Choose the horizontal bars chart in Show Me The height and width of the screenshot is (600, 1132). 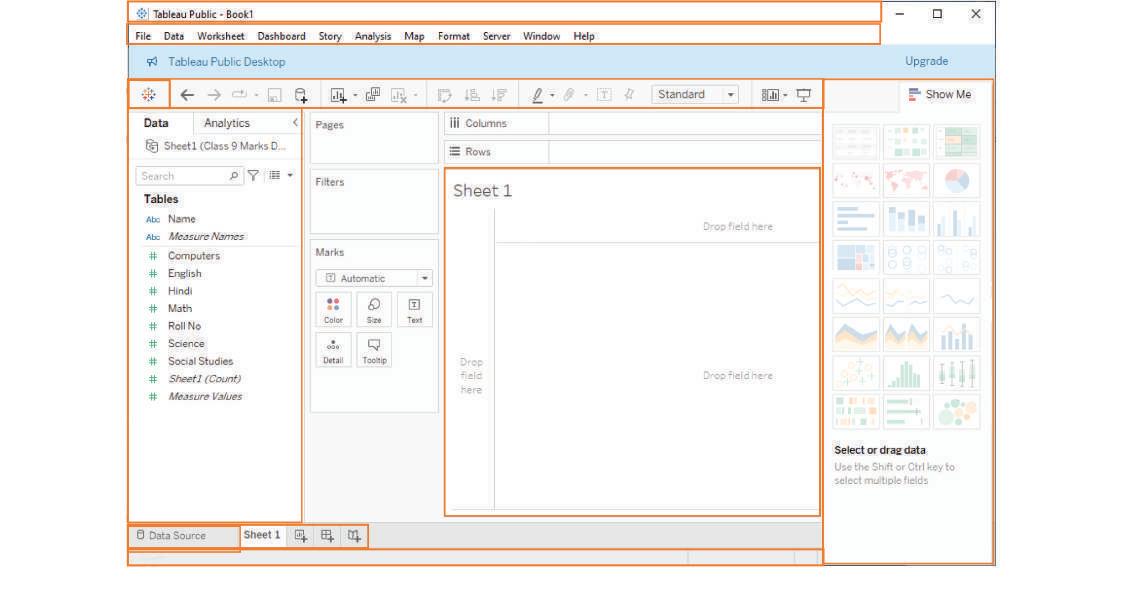click(855, 219)
